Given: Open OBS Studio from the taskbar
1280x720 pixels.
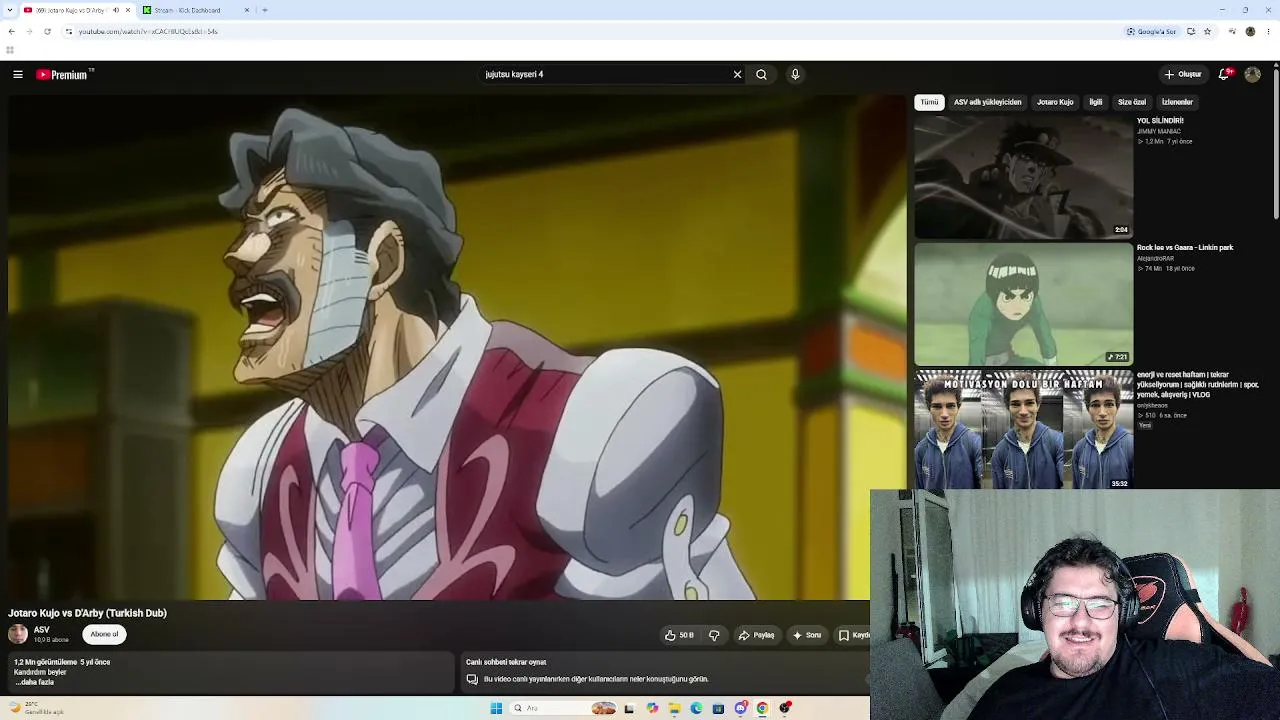Looking at the screenshot, I should coord(785,708).
